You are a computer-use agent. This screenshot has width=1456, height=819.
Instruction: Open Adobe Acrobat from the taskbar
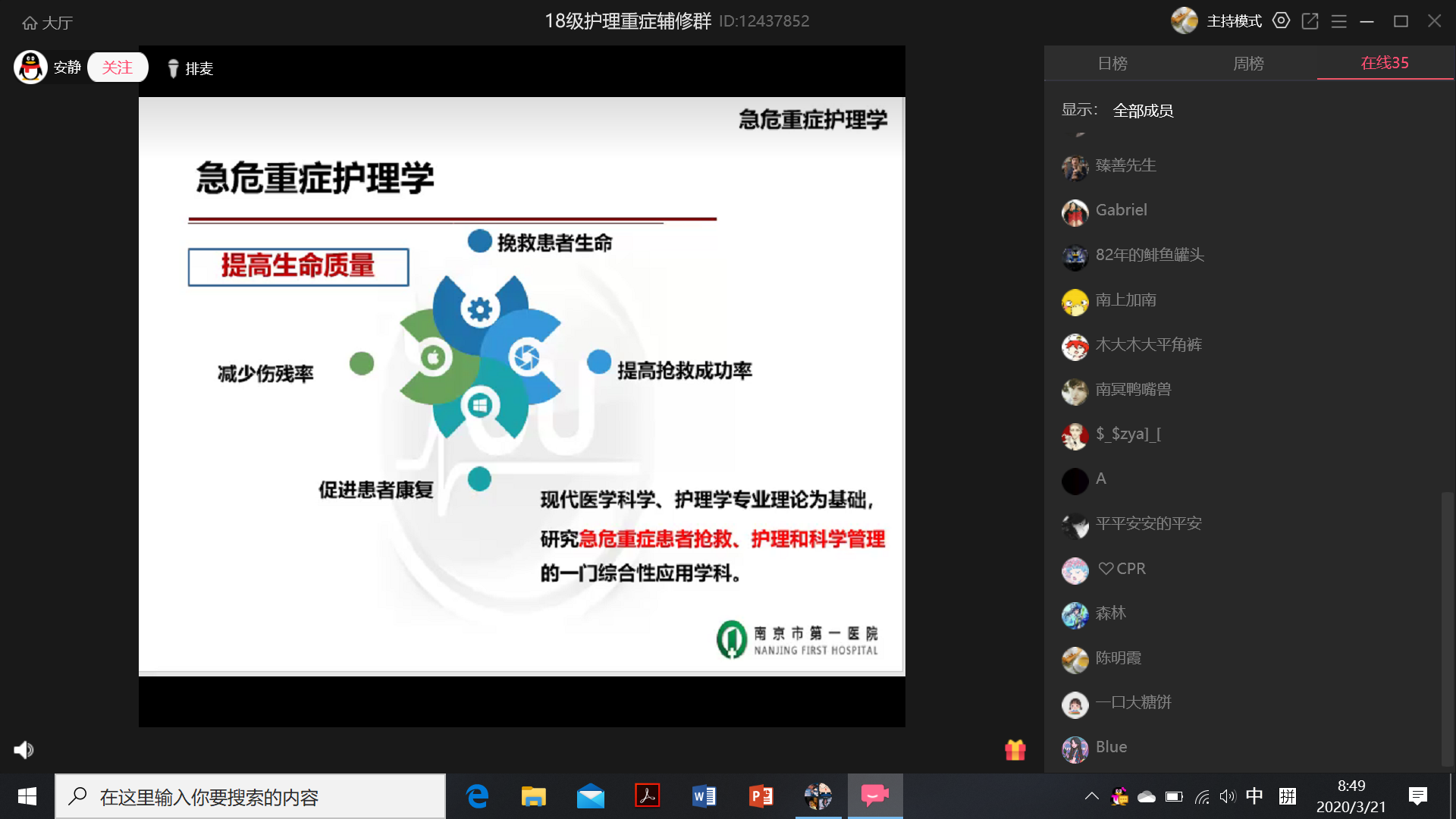tap(647, 796)
